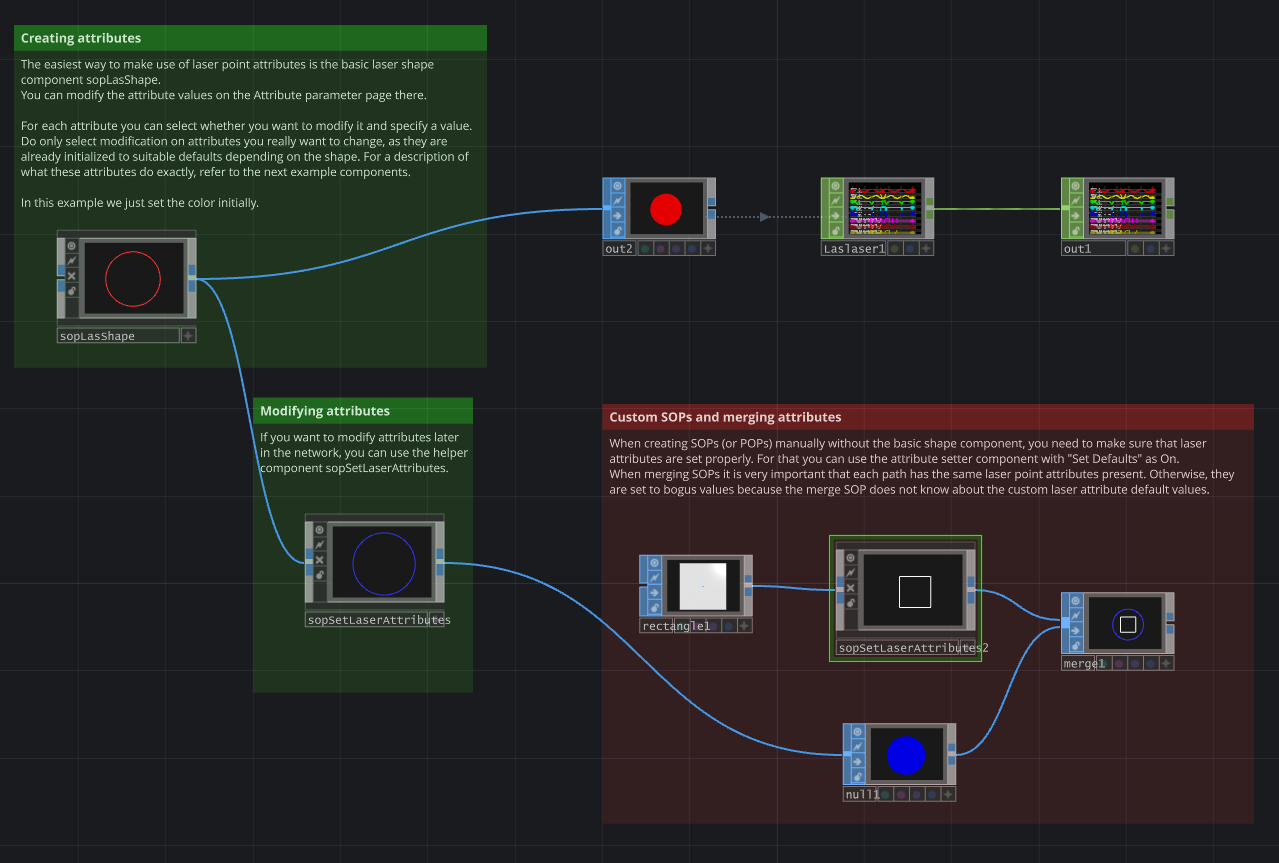Select the out2 red circle viewer
Viewport: 1279px width, 863px height.
tap(665, 210)
